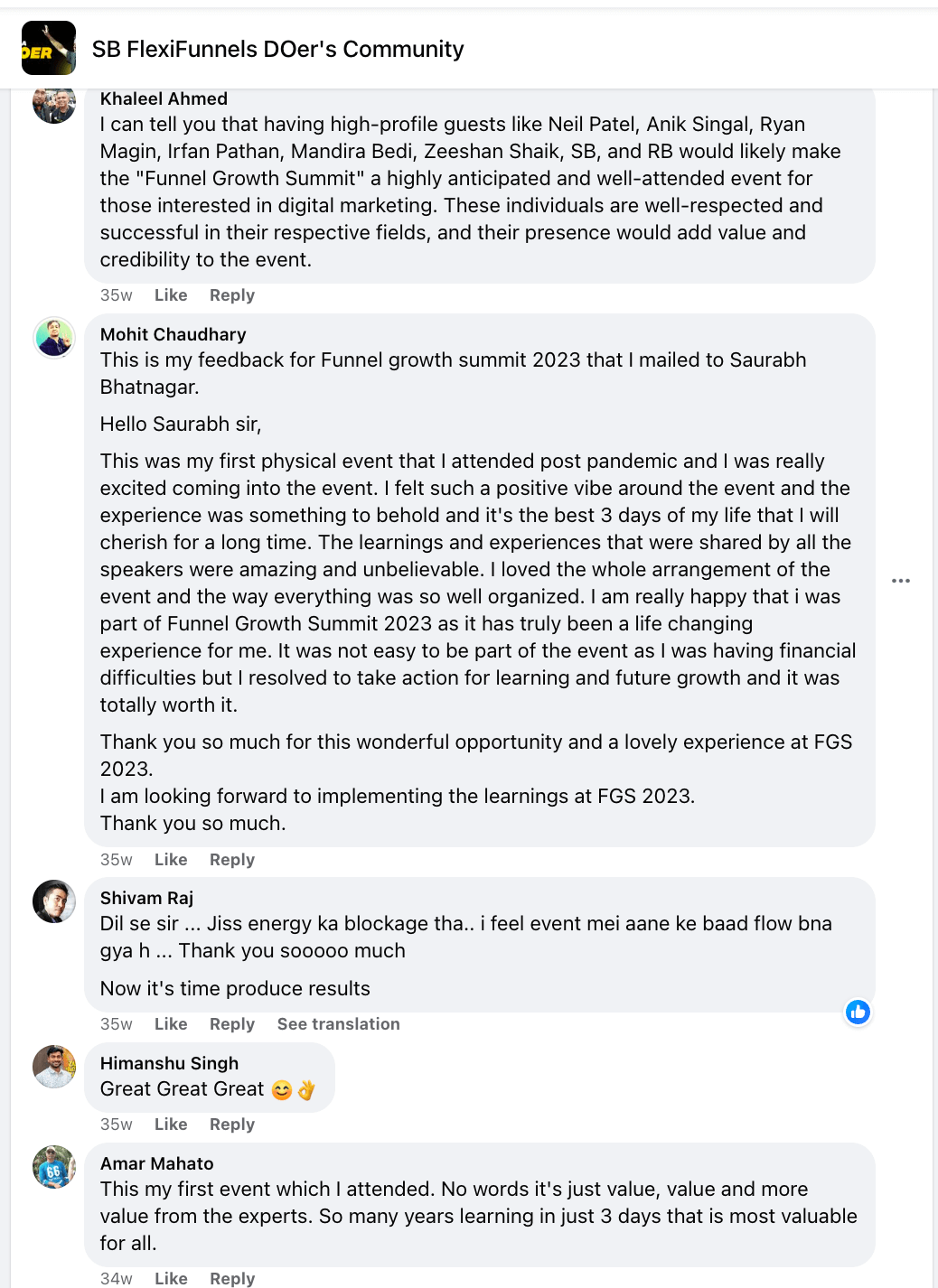The height and width of the screenshot is (1288, 938).
Task: Open the SB FlexiFunnels group logo
Action: [49, 48]
